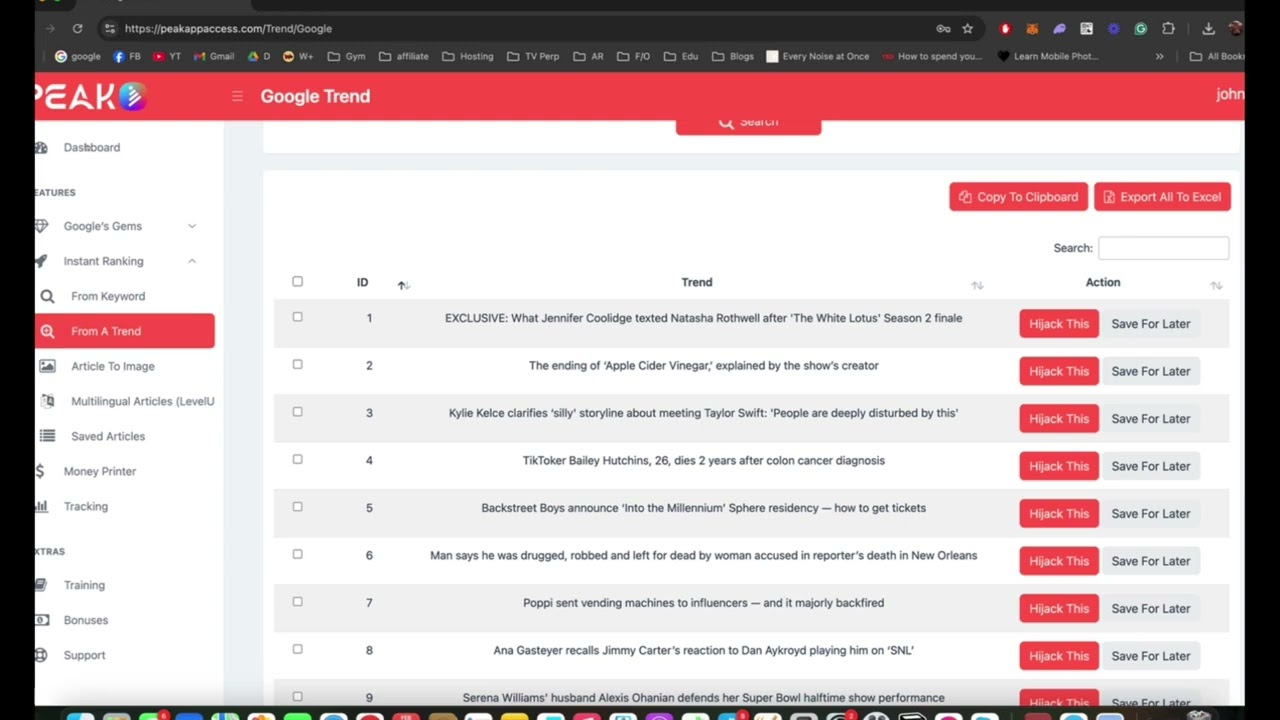Click Save For Later for Bailey Hutchins trend

[x=1150, y=466]
